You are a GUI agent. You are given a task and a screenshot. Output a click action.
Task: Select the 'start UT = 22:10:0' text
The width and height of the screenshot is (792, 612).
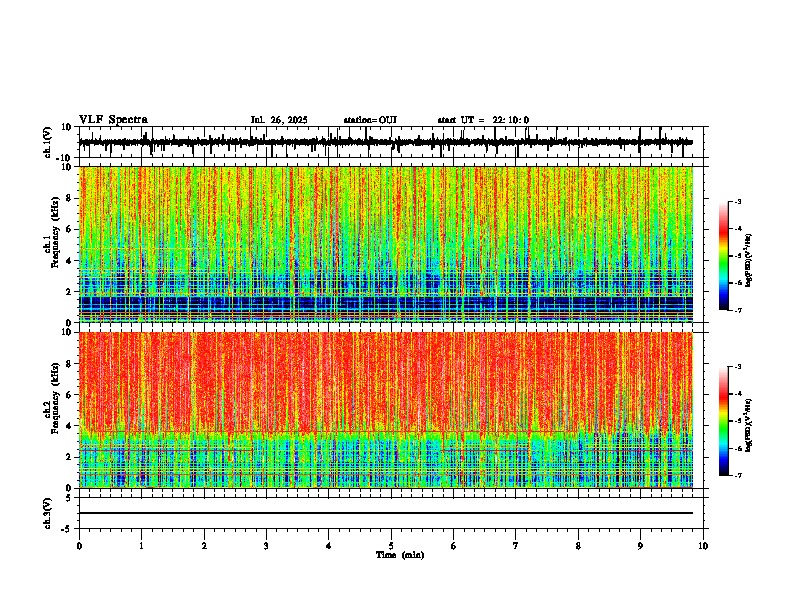[483, 120]
